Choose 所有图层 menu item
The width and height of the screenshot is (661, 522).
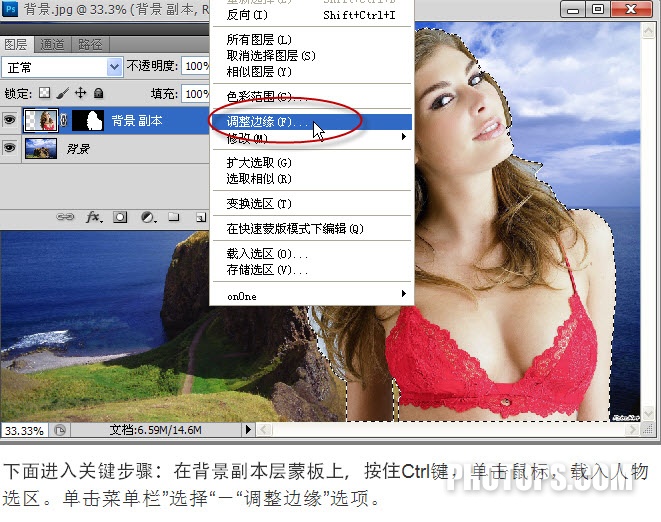pos(312,40)
